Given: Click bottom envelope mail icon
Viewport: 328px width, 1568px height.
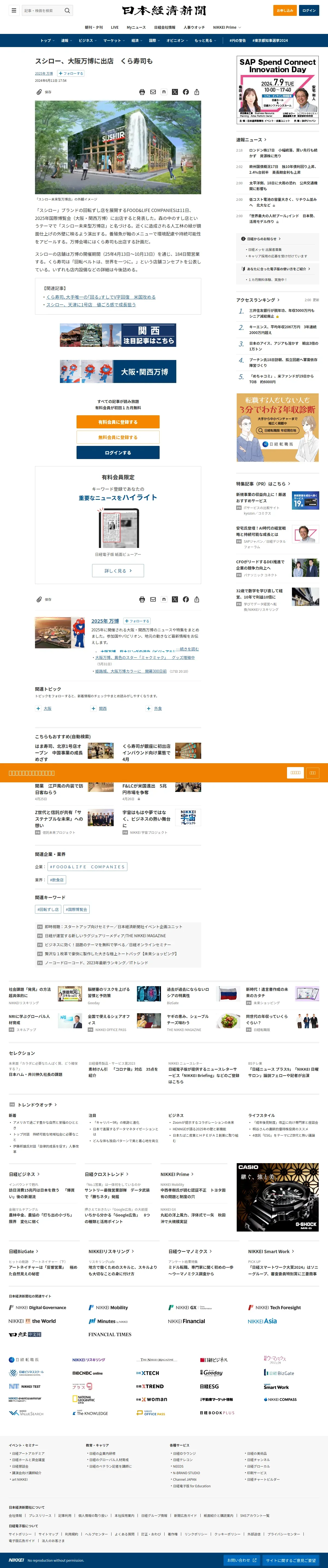Looking at the screenshot, I should point(153,600).
